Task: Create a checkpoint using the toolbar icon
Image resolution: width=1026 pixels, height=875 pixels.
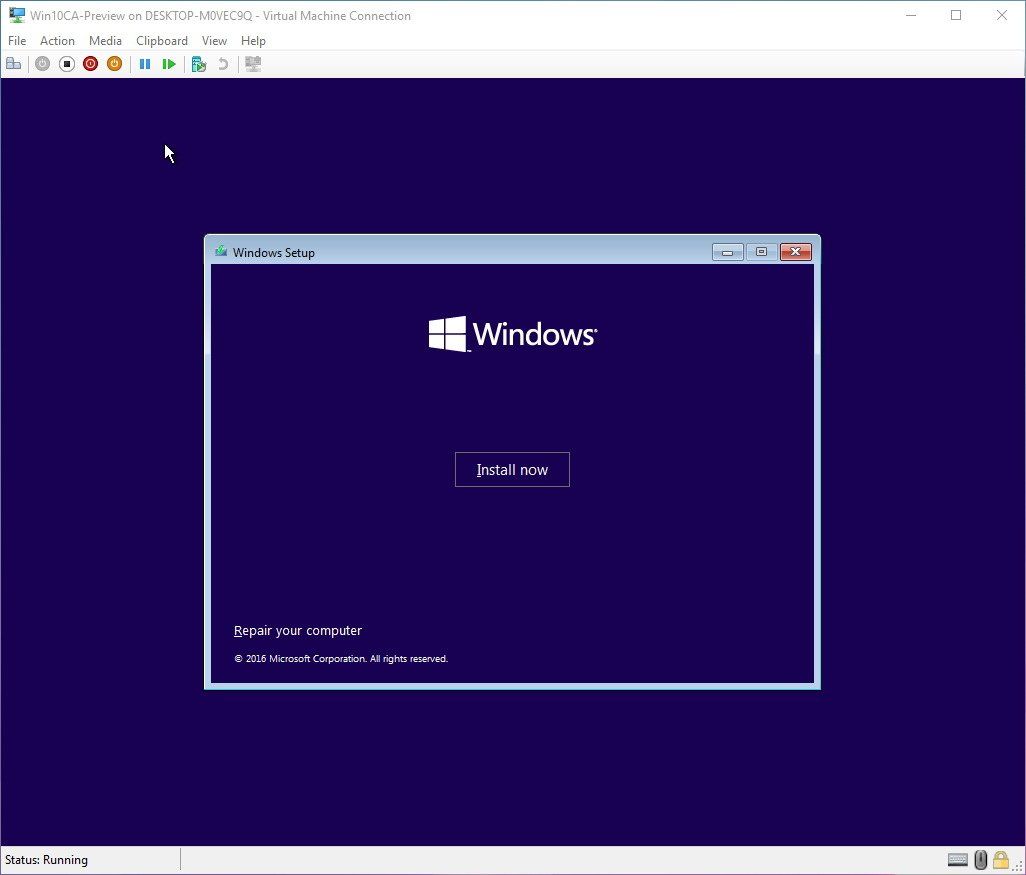Action: coord(198,63)
